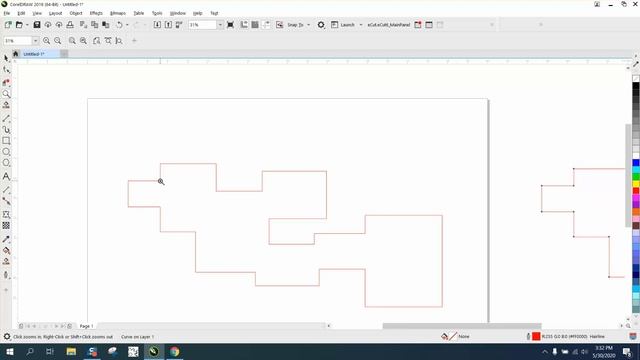Open File Explorer from the taskbar
Viewport: 640px width, 360px height.
(x=71, y=351)
